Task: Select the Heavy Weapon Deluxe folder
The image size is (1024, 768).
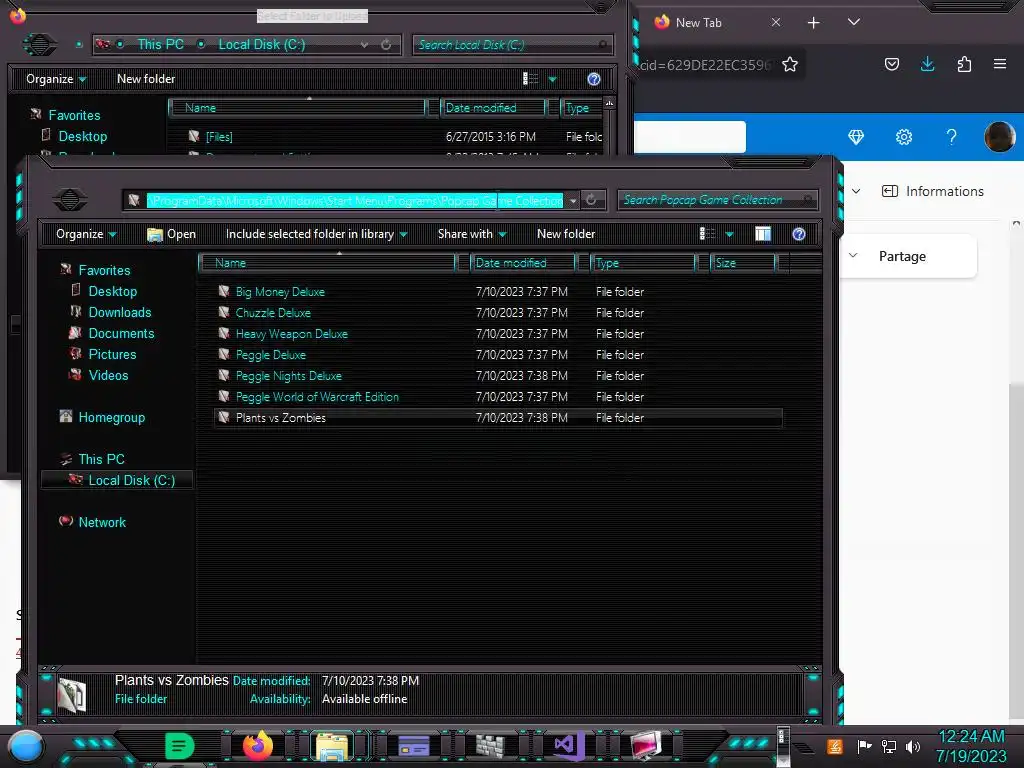Action: tap(291, 334)
